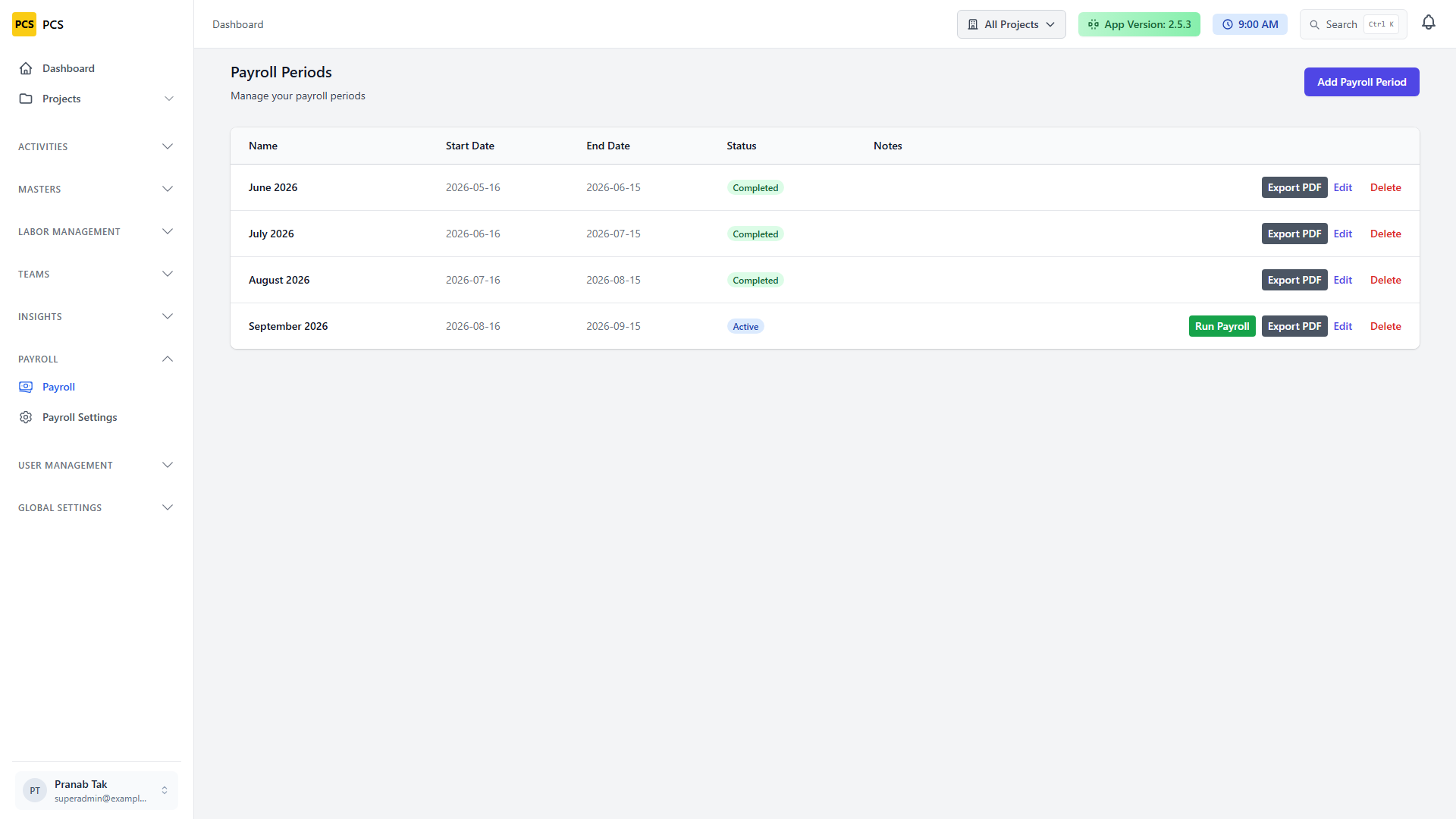Click the Payroll Settings gear icon
This screenshot has height=819, width=1456.
point(26,417)
